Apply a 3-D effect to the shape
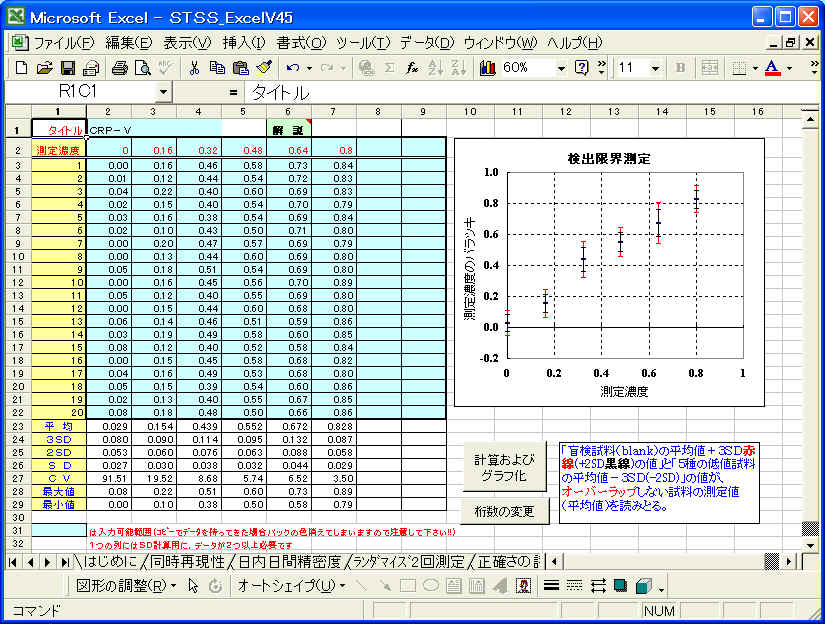 [644, 586]
